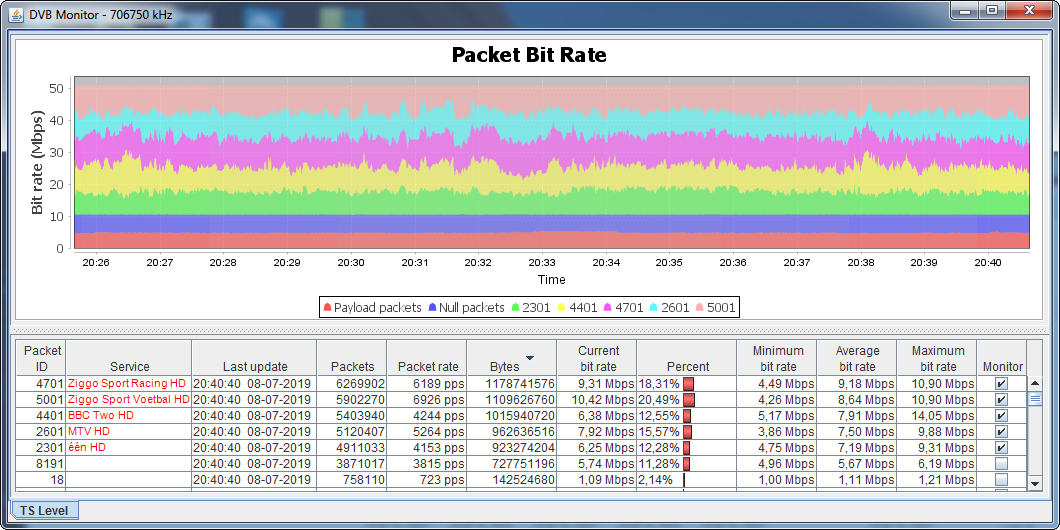Click the Service column header
This screenshot has height=530, width=1060.
(129, 367)
